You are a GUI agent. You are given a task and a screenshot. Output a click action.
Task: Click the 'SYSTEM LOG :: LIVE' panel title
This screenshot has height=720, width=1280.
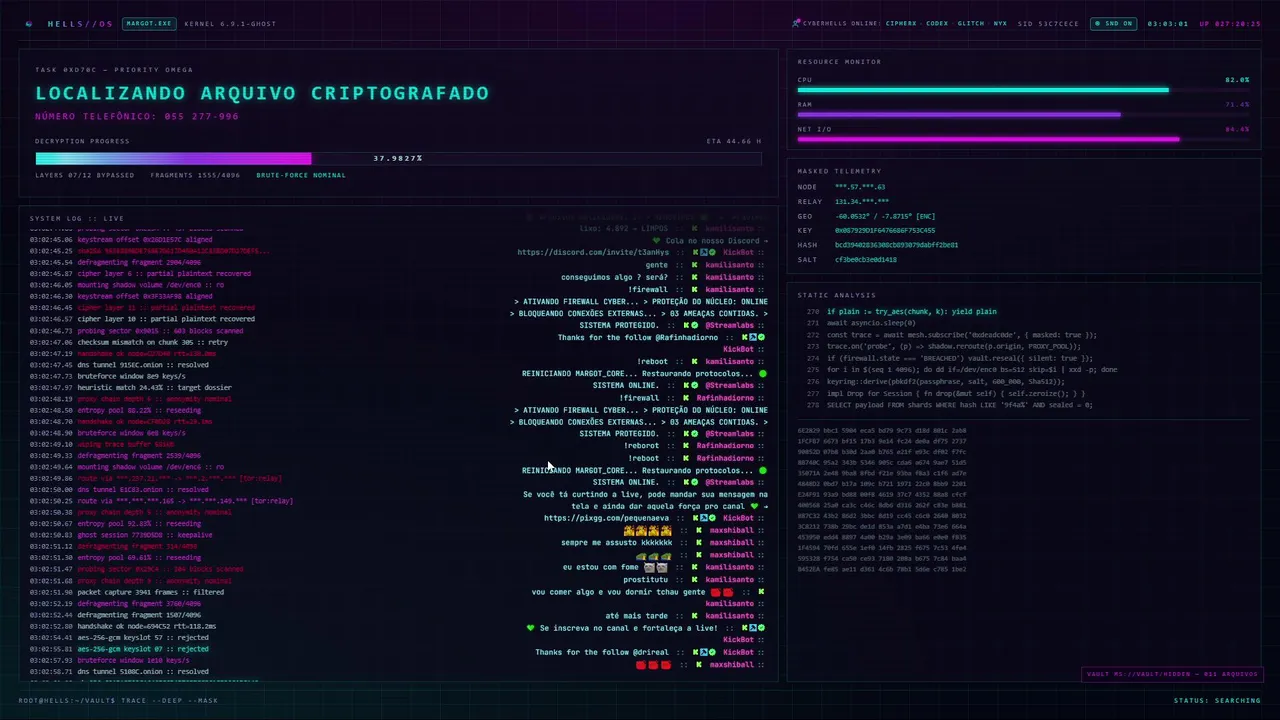tap(77, 218)
